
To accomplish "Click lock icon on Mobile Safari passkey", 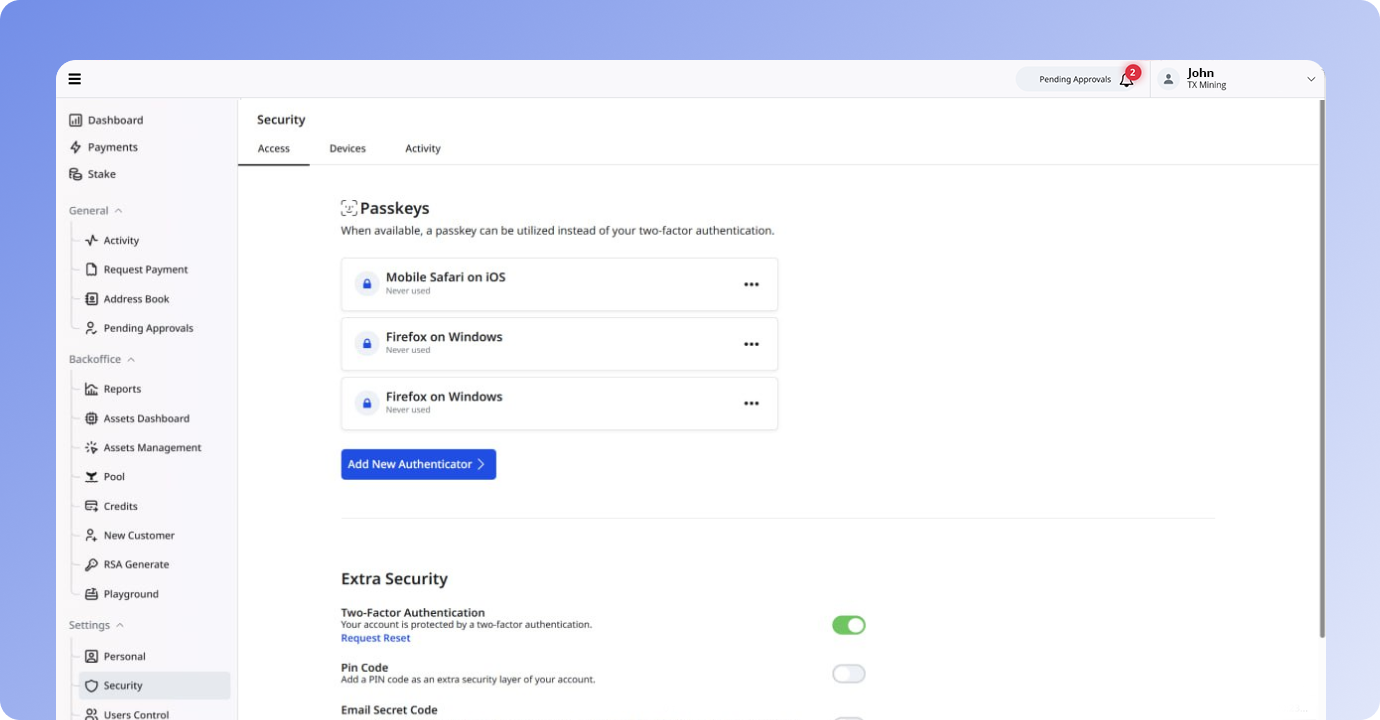I will (367, 284).
